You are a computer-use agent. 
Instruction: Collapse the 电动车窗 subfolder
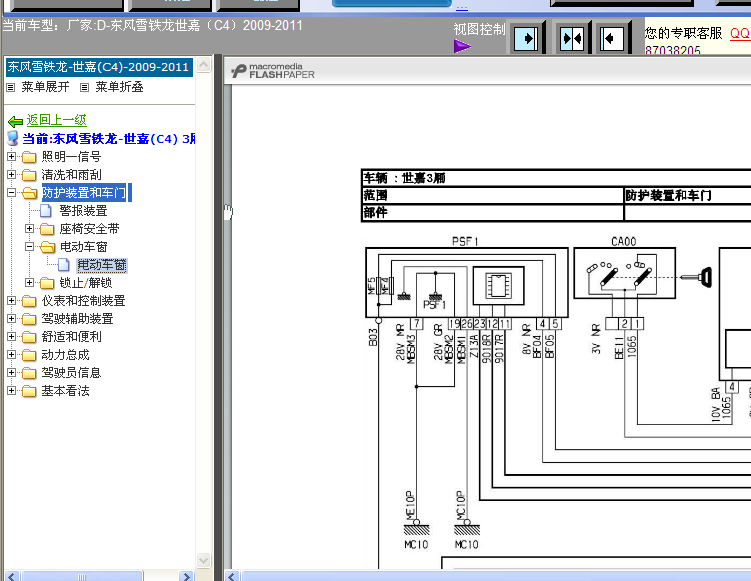point(29,247)
